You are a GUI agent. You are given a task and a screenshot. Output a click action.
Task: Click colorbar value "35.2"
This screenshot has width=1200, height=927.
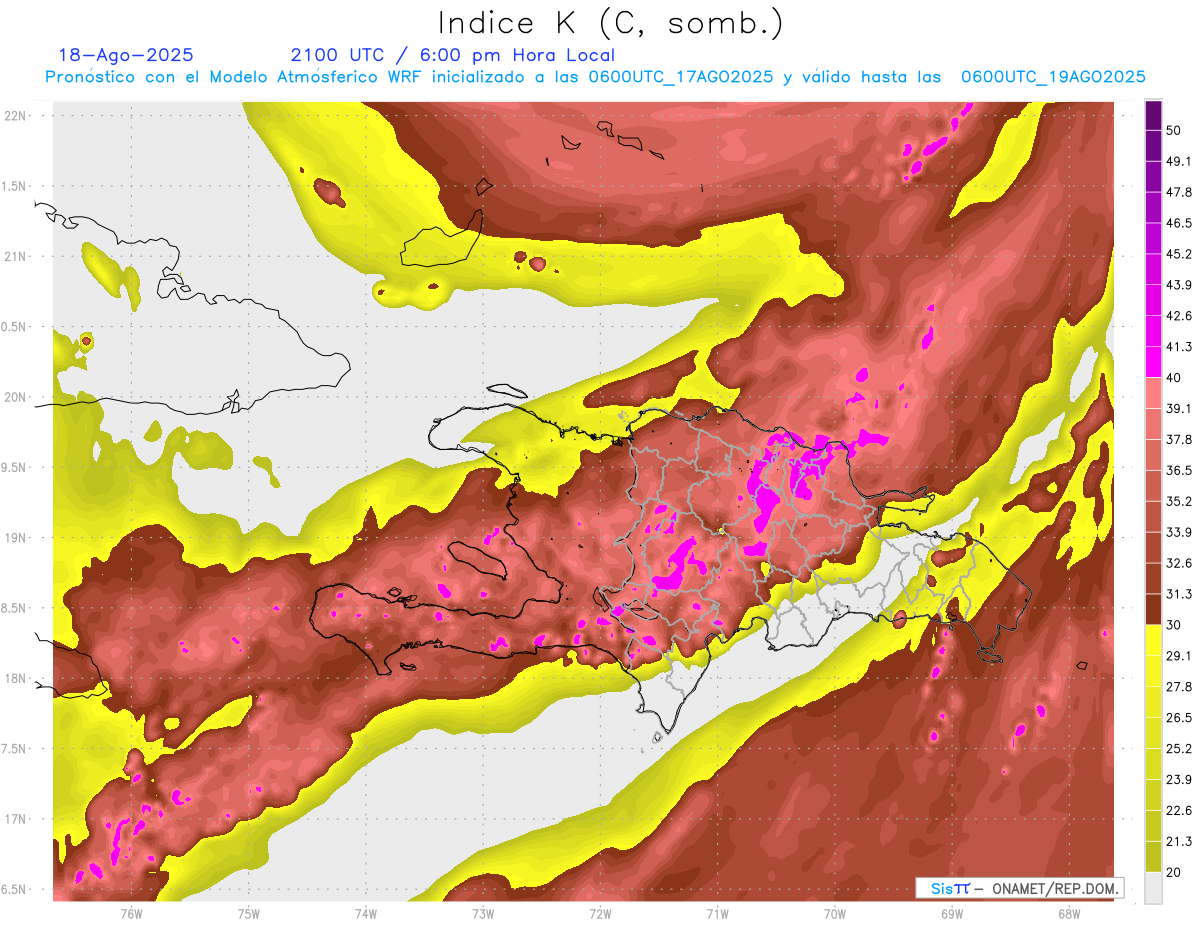point(1179,501)
